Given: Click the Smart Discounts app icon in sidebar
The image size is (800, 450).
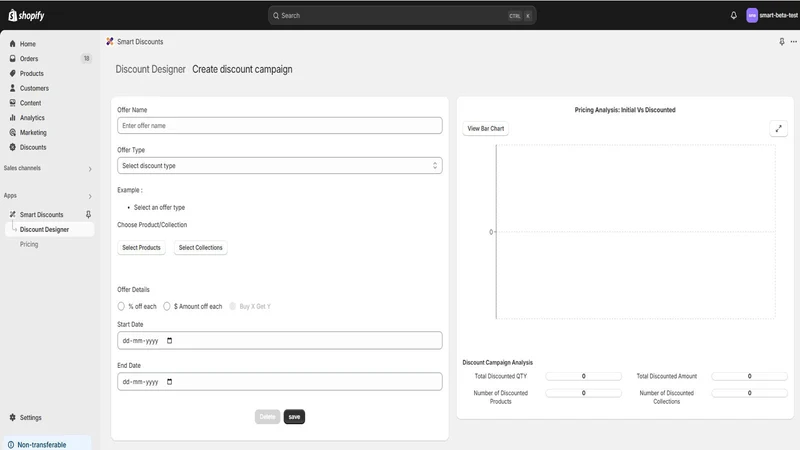Looking at the screenshot, I should pyautogui.click(x=13, y=215).
